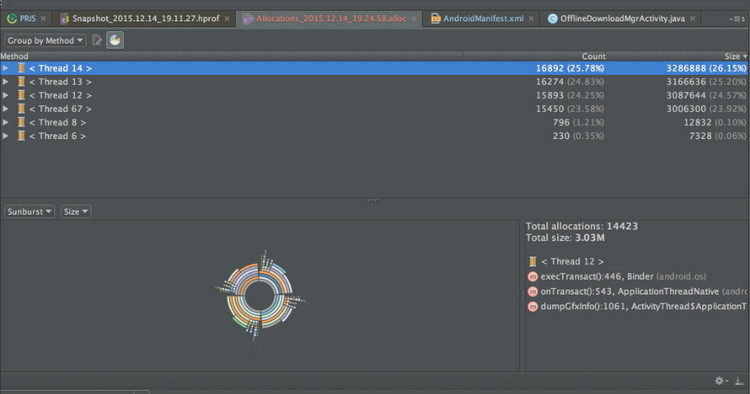Close the Allocations alloc tab
Image resolution: width=750 pixels, height=394 pixels.
414,19
